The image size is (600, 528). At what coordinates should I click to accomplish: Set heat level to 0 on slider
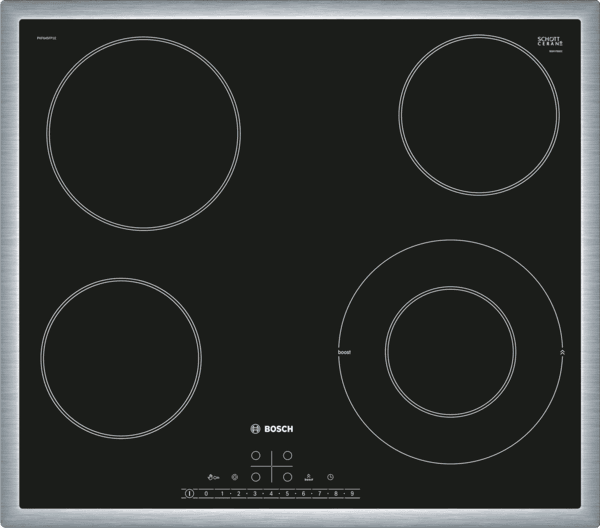pyautogui.click(x=206, y=493)
